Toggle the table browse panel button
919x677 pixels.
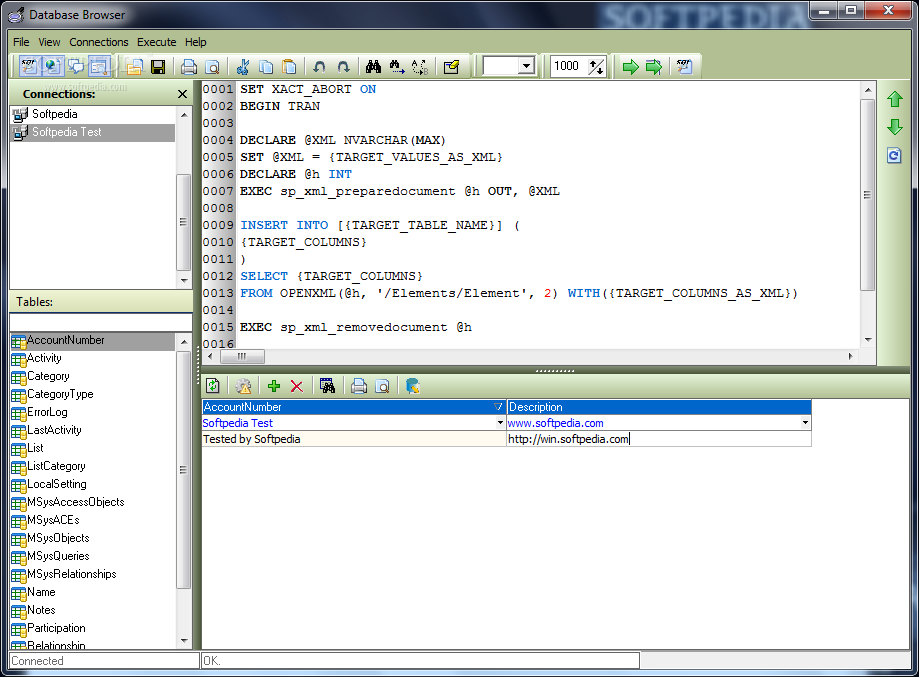click(100, 66)
